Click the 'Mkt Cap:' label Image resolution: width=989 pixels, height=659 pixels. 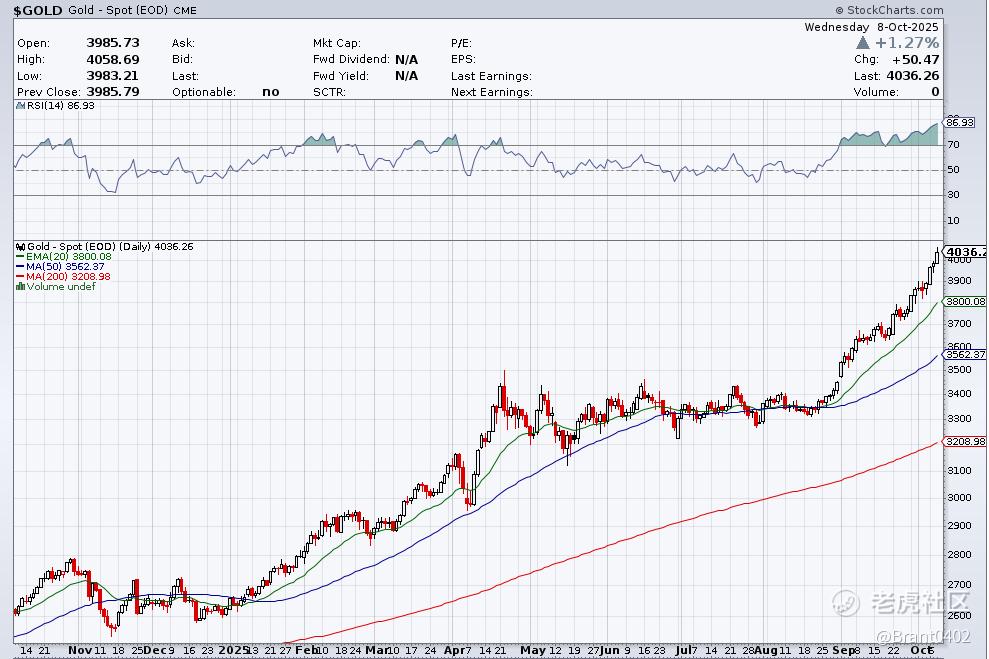tap(337, 43)
